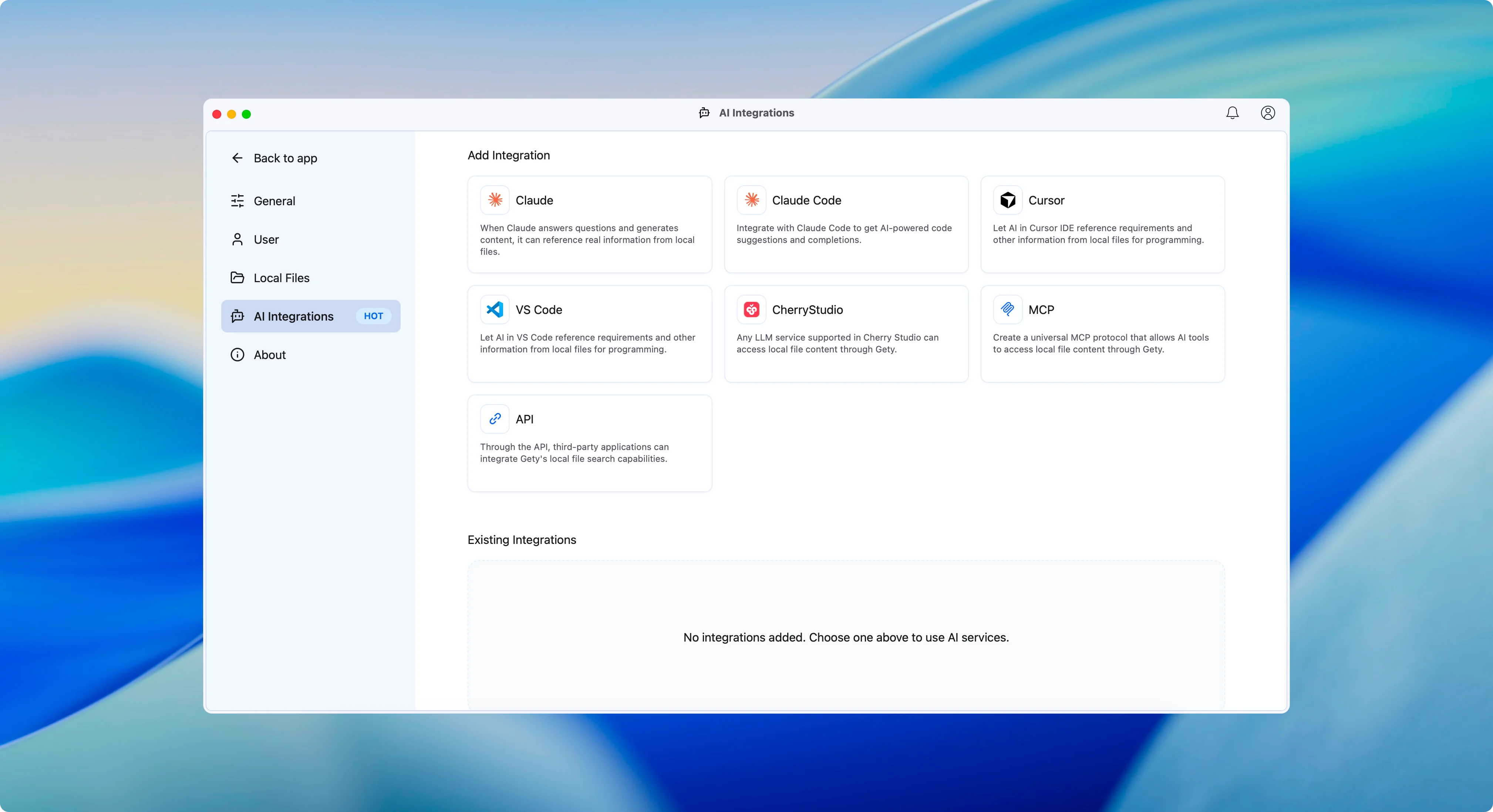
Task: Click the Claude integration icon
Action: [494, 200]
